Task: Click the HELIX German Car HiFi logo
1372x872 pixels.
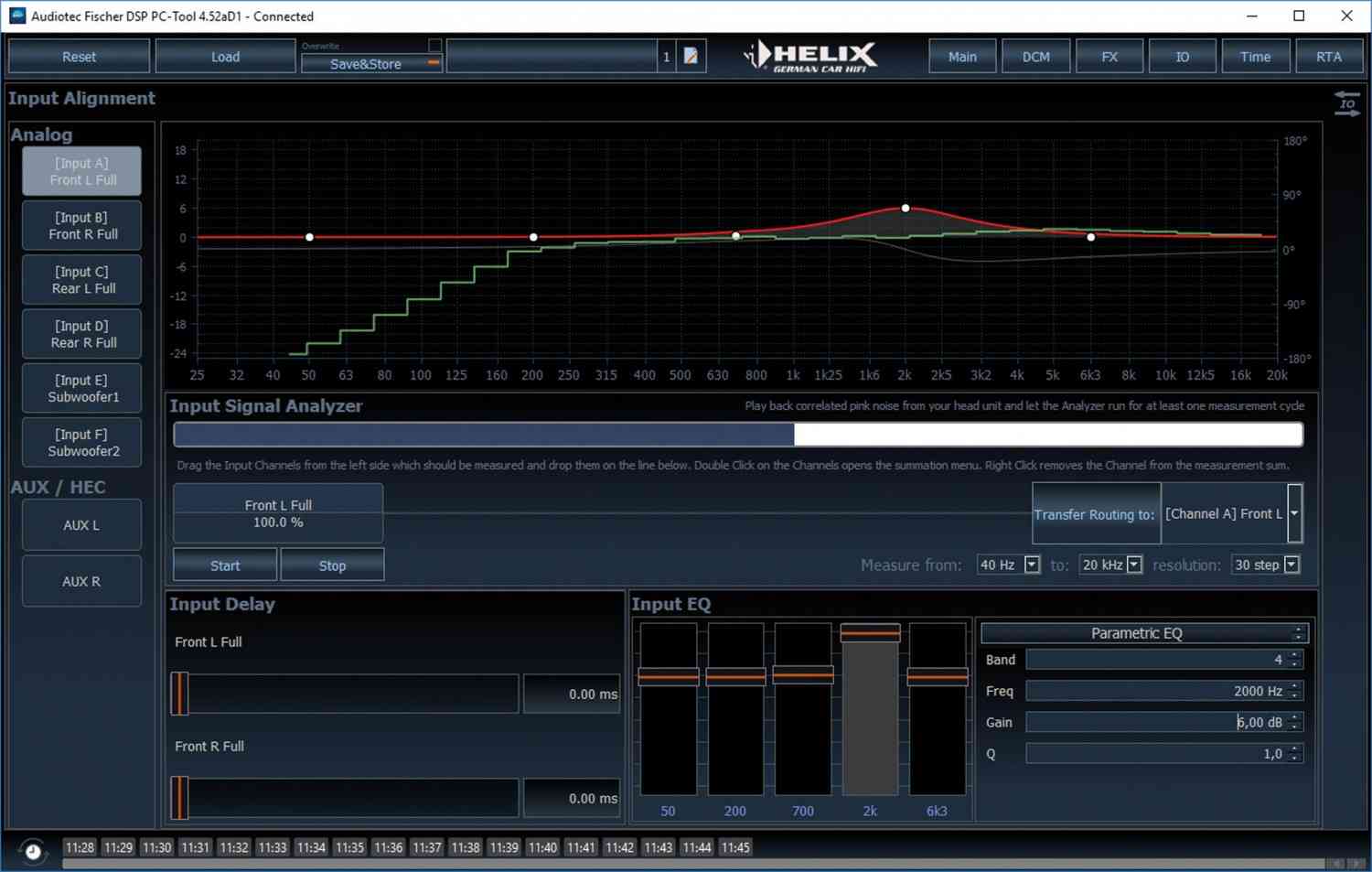Action: [x=810, y=57]
